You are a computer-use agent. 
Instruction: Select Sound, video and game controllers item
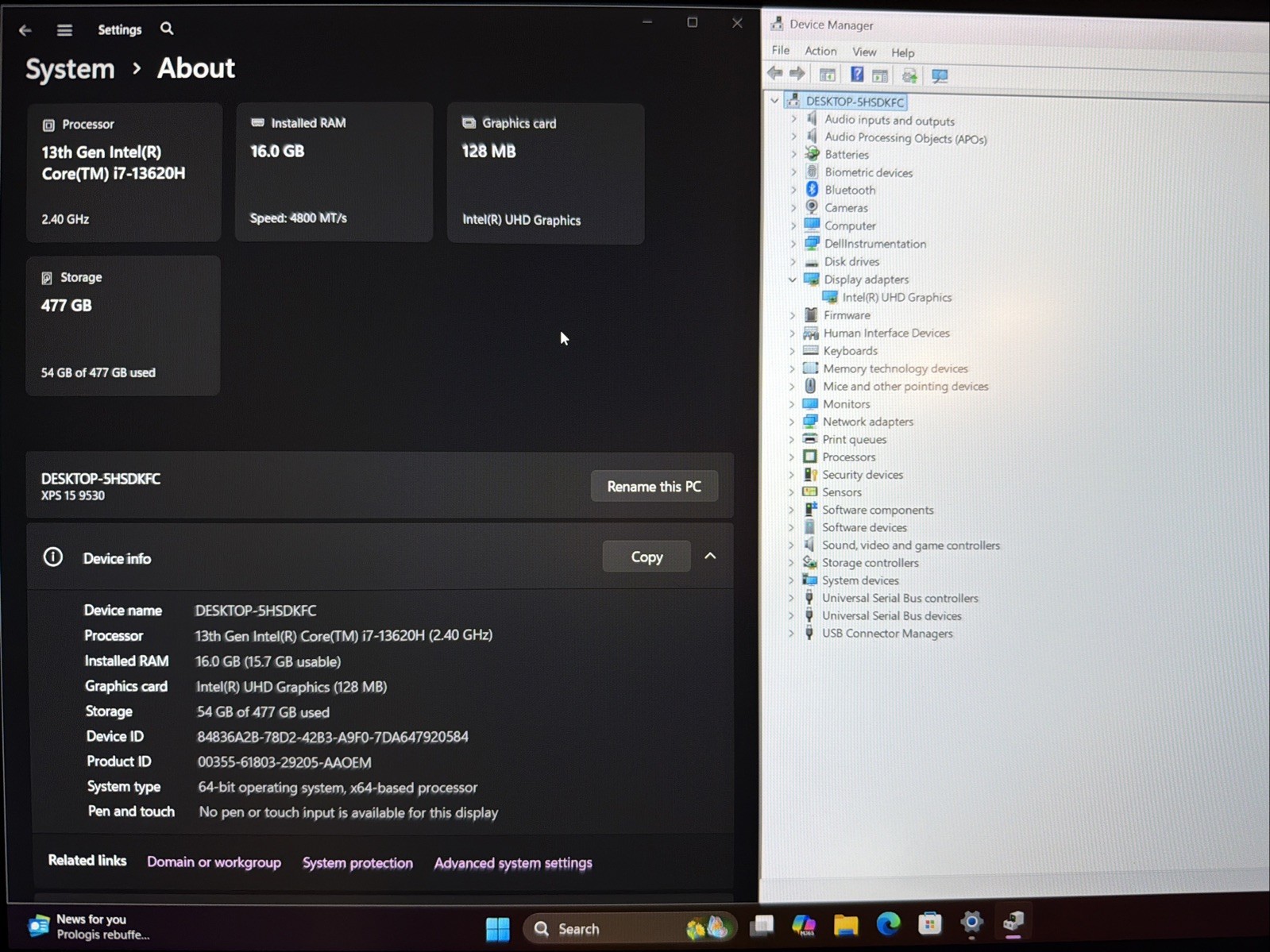tap(910, 545)
